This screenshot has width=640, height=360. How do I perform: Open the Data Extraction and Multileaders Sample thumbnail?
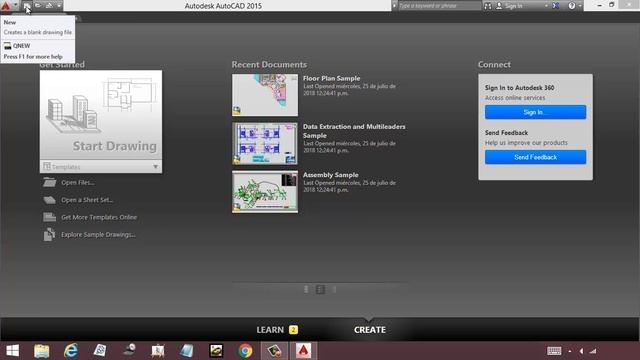[265, 144]
